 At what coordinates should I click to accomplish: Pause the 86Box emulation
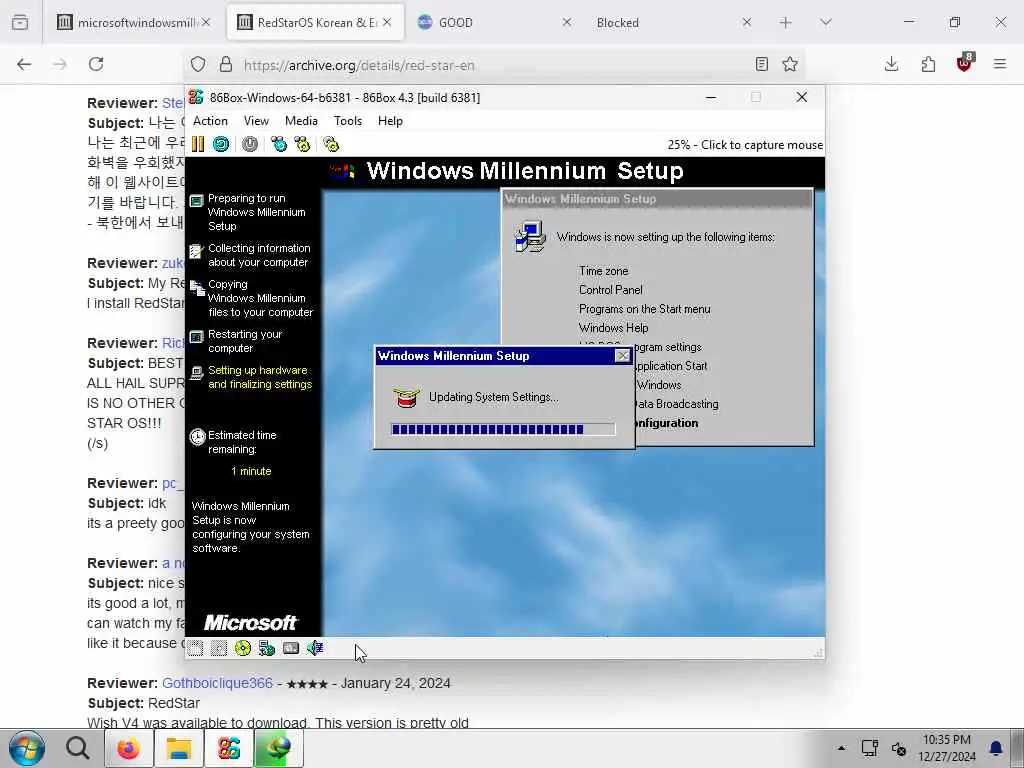tap(198, 144)
